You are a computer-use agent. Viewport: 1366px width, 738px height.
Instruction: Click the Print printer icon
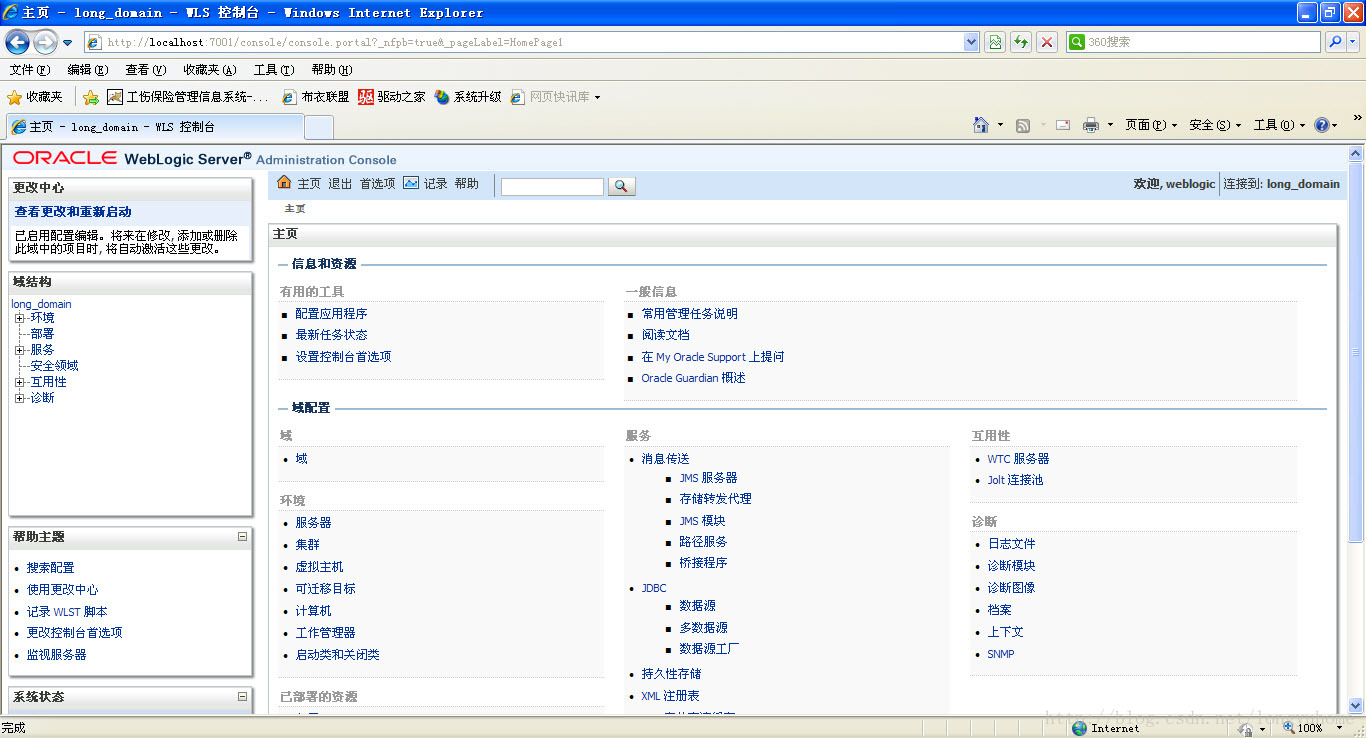click(1091, 125)
